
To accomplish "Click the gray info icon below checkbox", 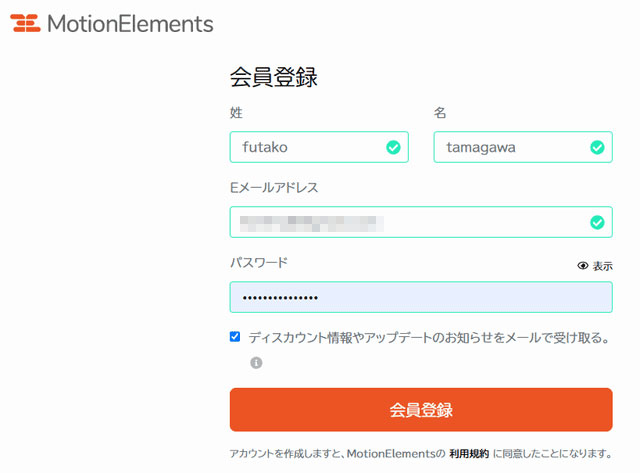I will tap(256, 362).
